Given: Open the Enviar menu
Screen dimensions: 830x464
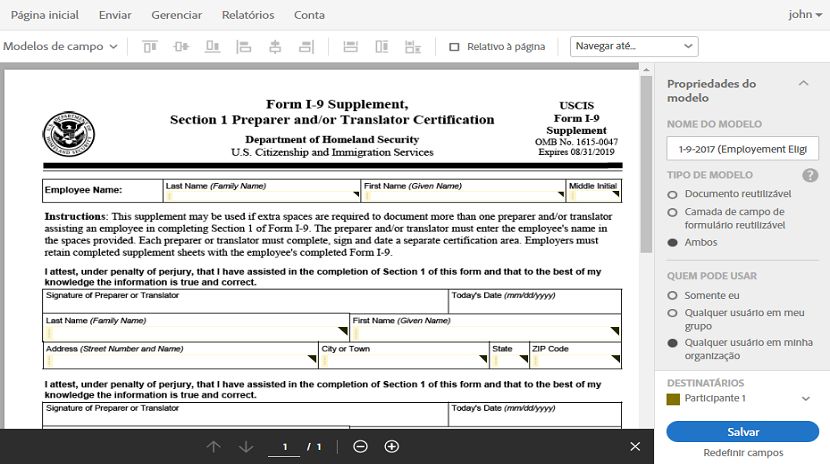Looking at the screenshot, I should coord(115,15).
